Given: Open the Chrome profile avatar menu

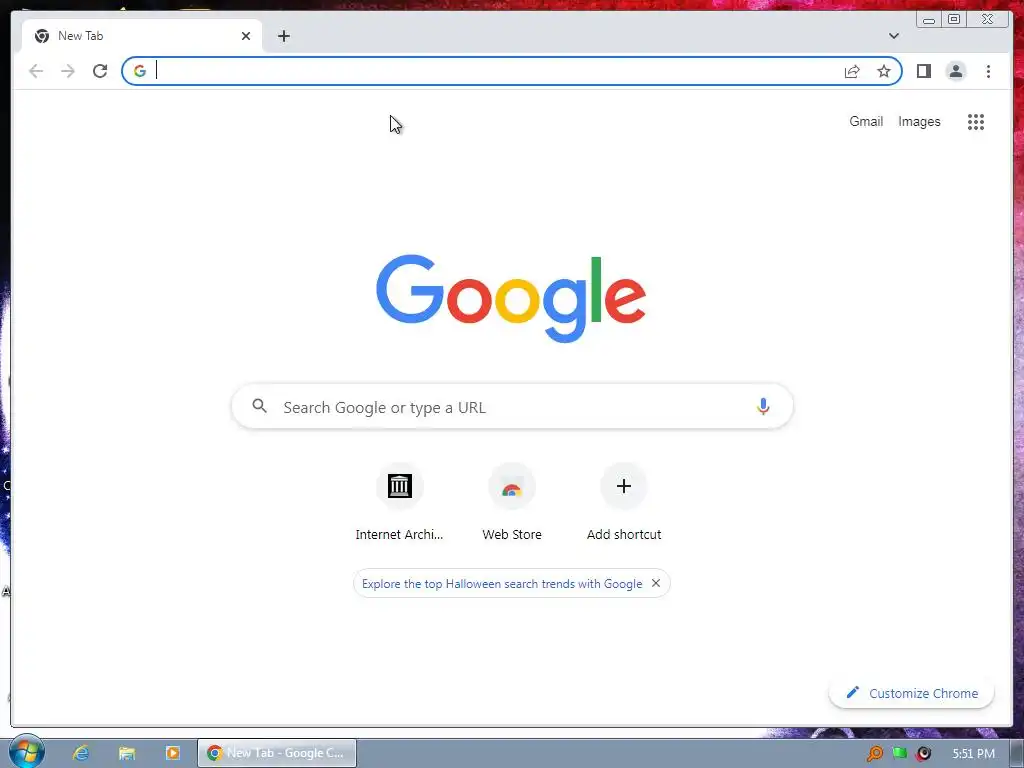Looking at the screenshot, I should tap(955, 71).
